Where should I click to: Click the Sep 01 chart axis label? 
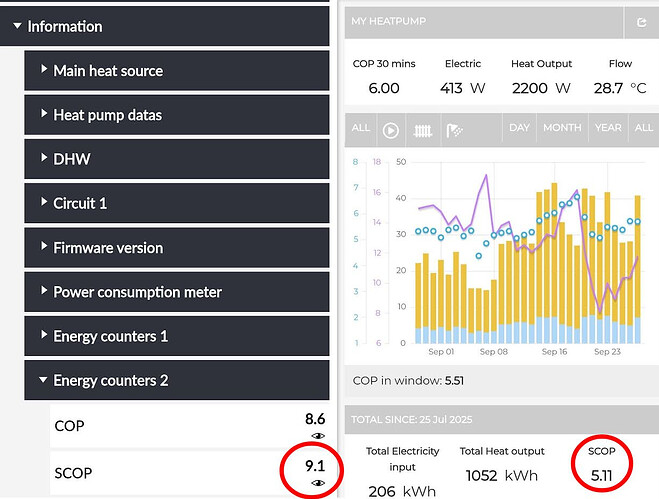click(441, 351)
